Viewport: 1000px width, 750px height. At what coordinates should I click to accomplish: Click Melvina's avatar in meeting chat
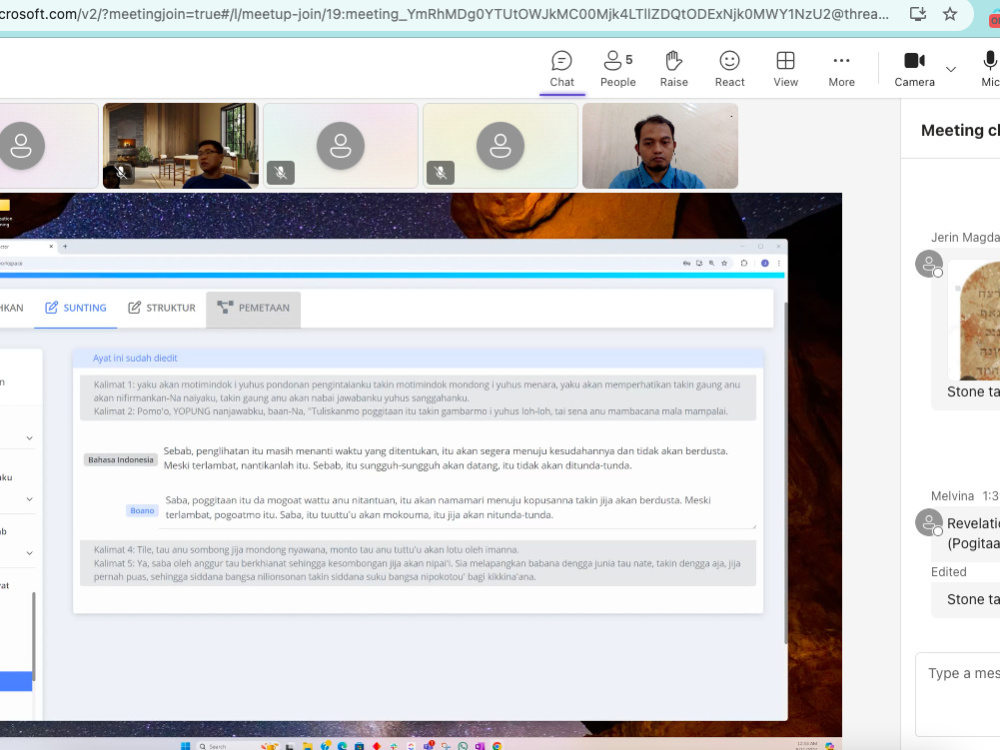[x=929, y=522]
